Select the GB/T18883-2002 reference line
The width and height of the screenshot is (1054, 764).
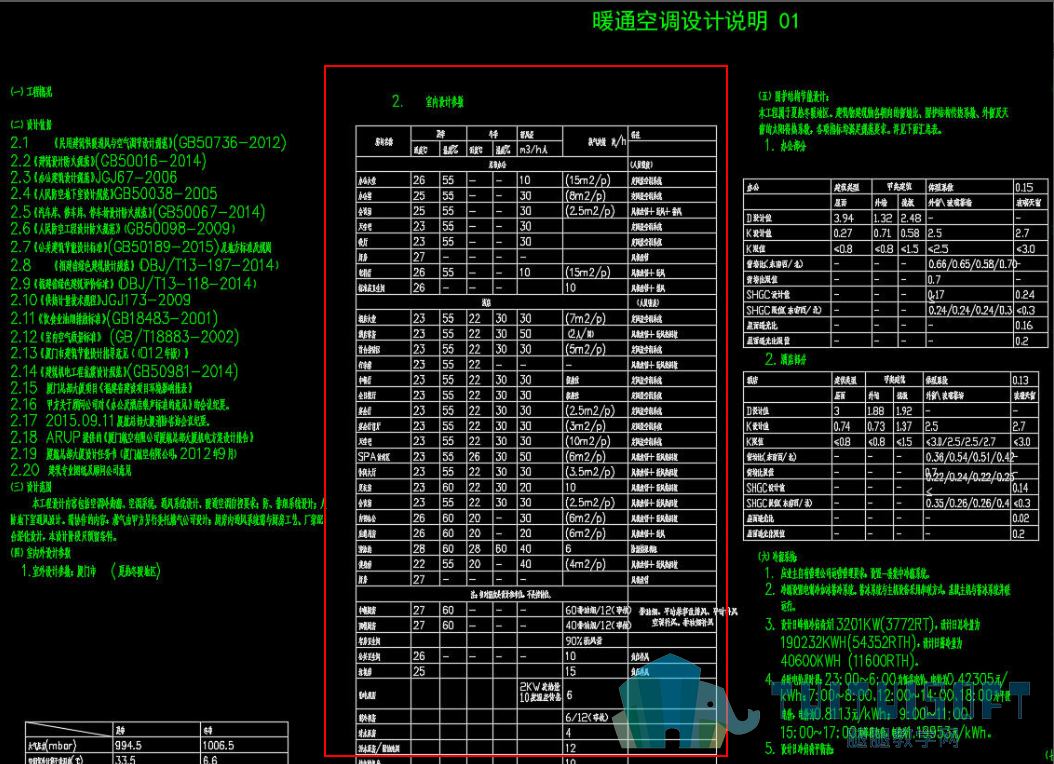coord(124,337)
